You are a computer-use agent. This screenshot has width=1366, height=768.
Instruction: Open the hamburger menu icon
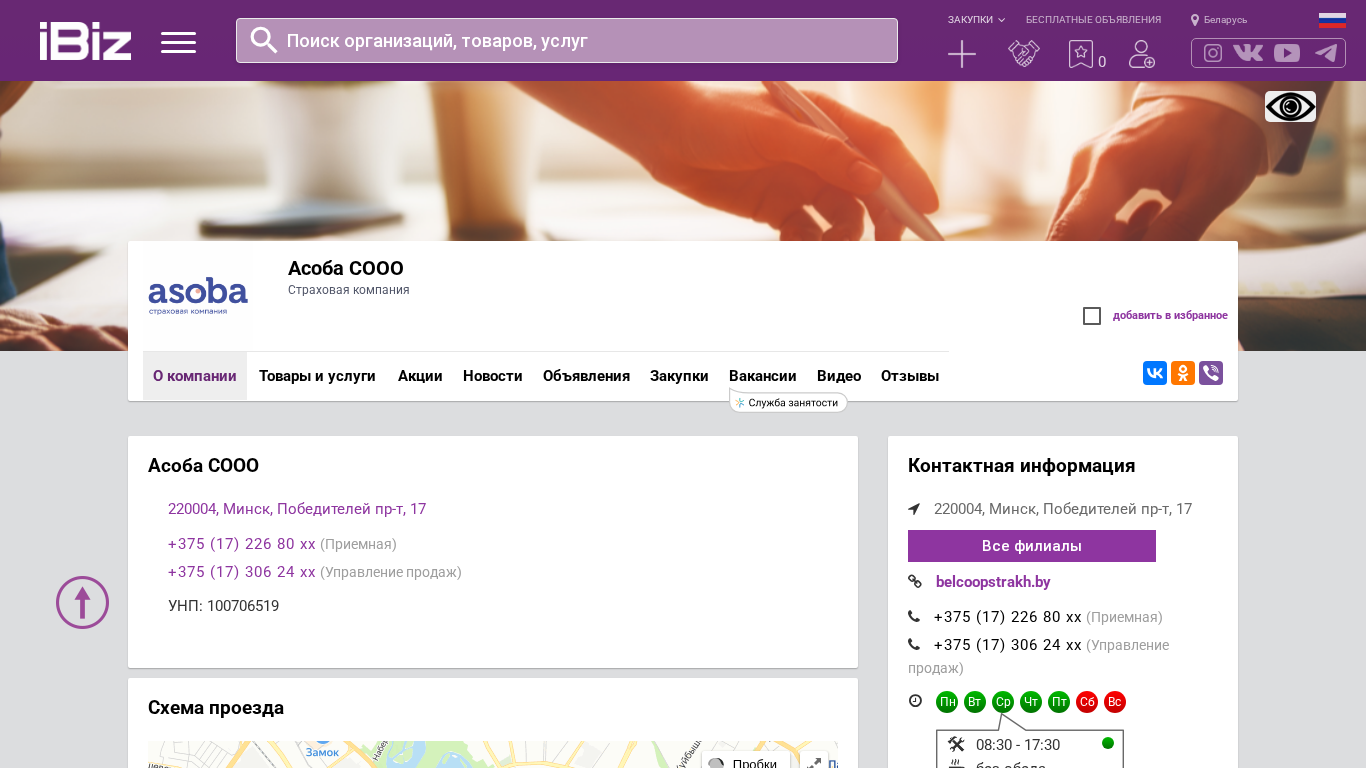[178, 42]
